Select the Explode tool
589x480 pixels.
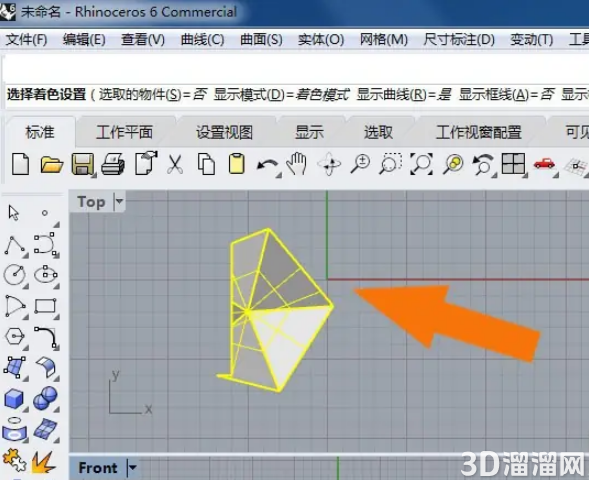44,462
